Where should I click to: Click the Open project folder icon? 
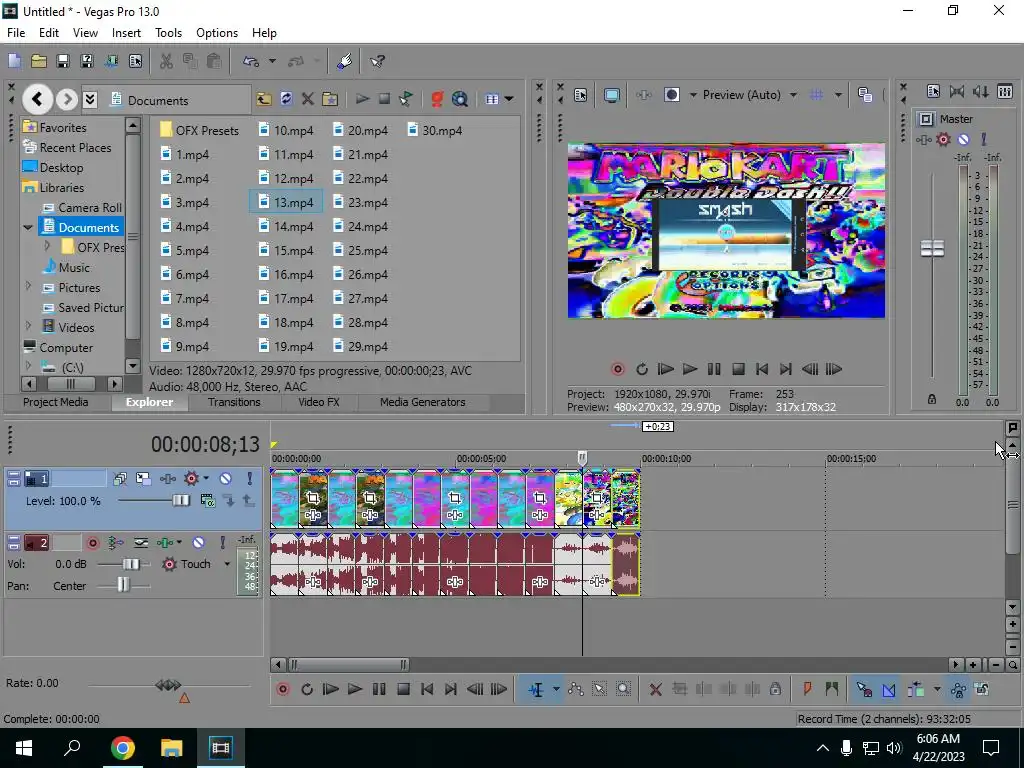[39, 61]
